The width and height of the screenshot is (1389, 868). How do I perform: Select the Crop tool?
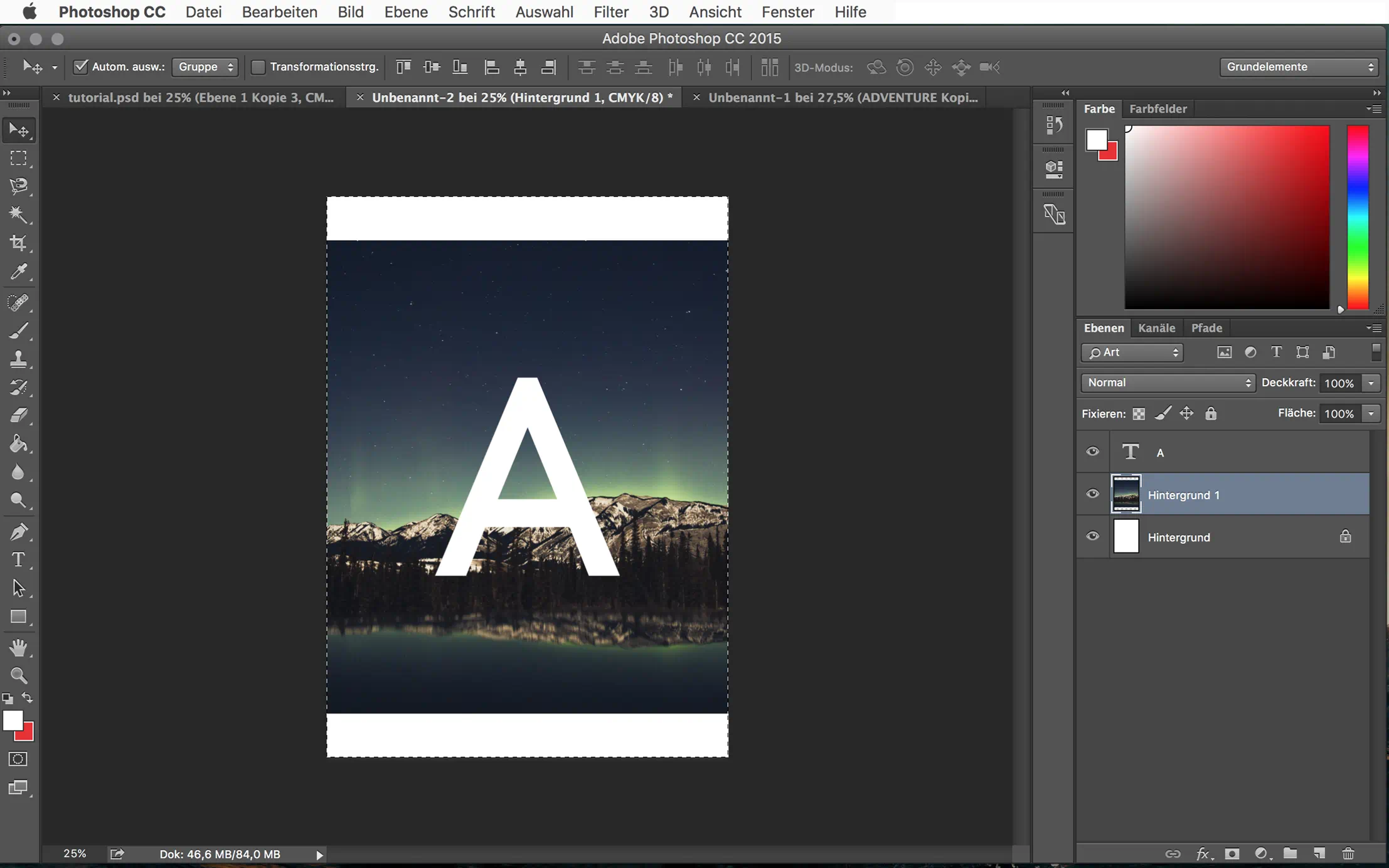tap(18, 243)
